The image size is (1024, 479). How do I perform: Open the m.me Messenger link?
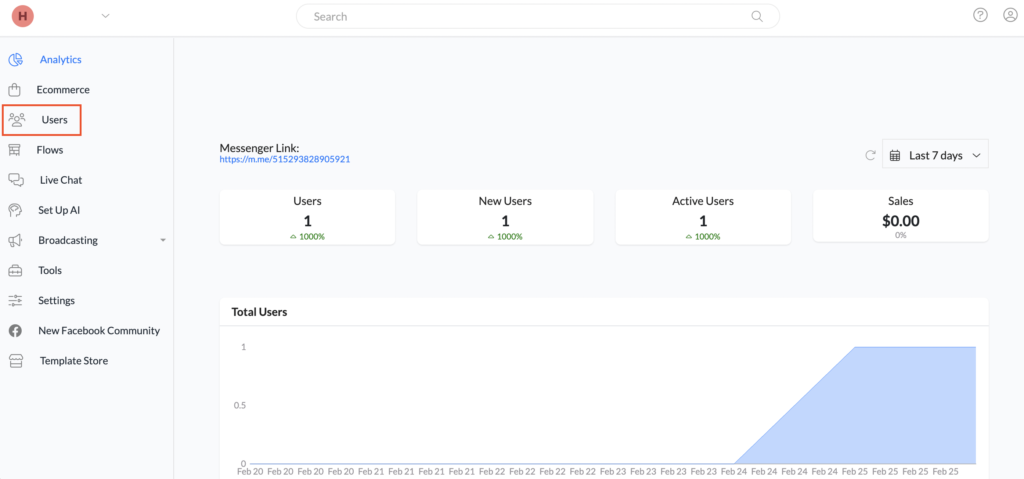[x=285, y=159]
